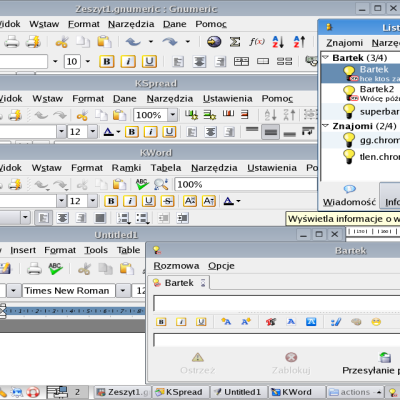Click the text color icon in KWord format bar
The image size is (400, 400).
click(x=229, y=201)
